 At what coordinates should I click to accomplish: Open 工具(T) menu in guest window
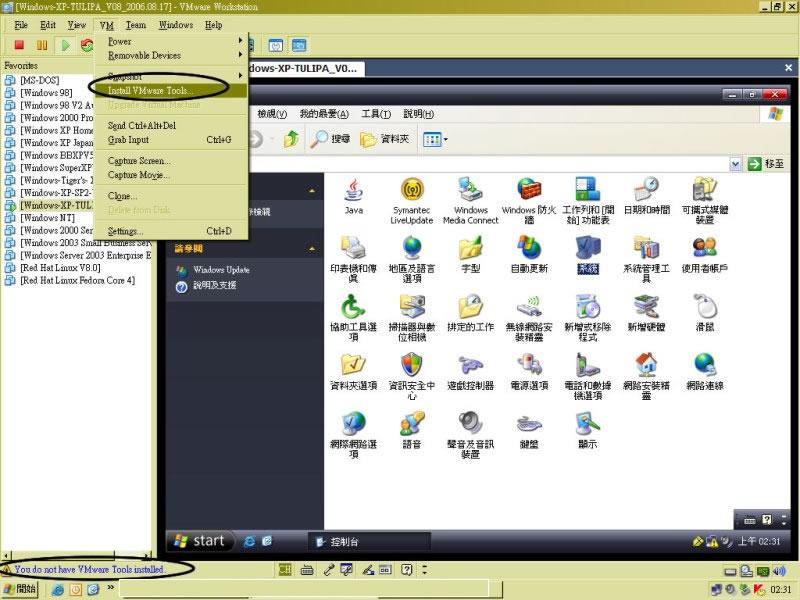tap(376, 113)
